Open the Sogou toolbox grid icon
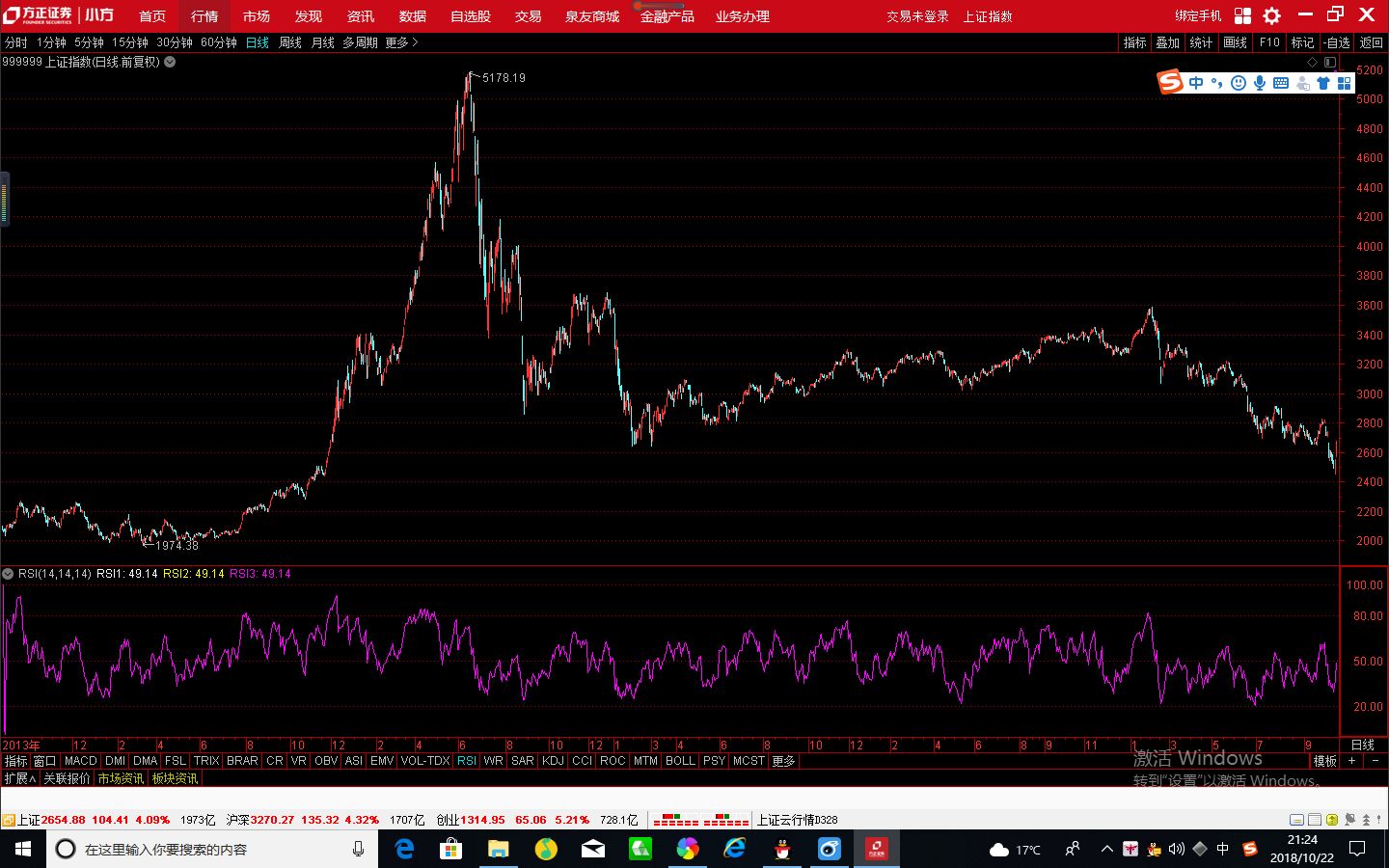Image resolution: width=1389 pixels, height=868 pixels. (1345, 83)
